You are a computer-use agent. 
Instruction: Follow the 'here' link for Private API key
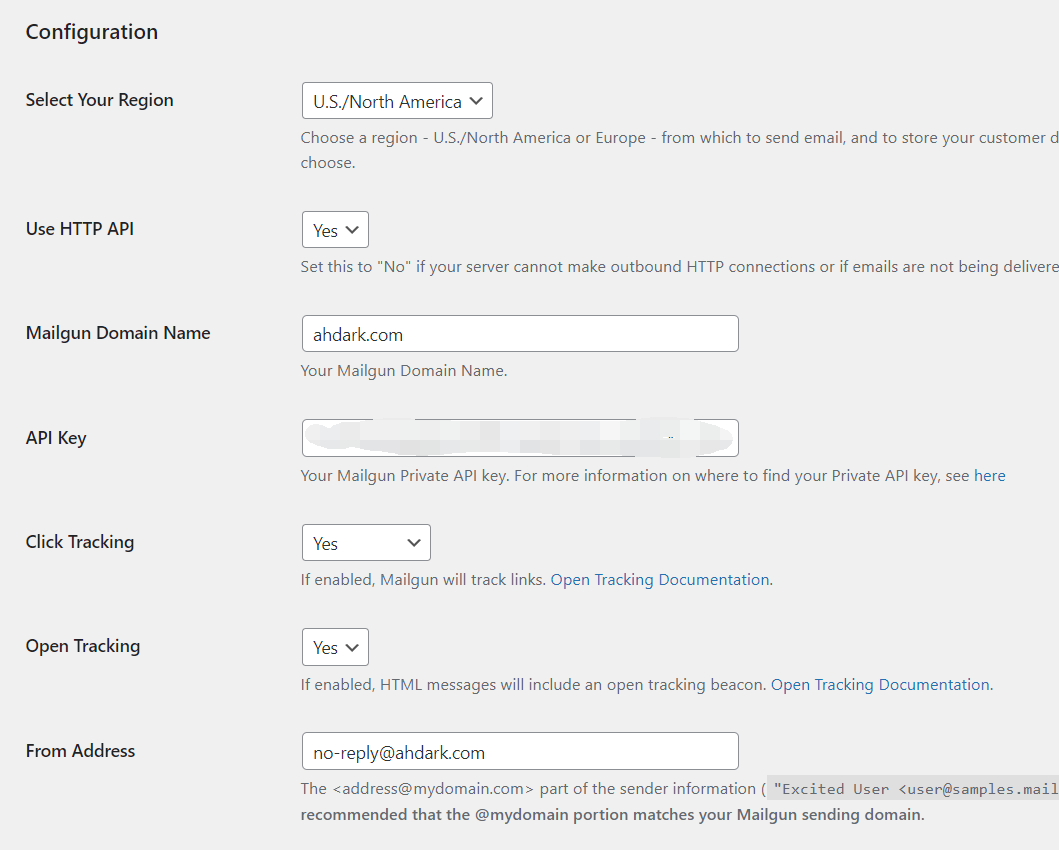coord(989,476)
